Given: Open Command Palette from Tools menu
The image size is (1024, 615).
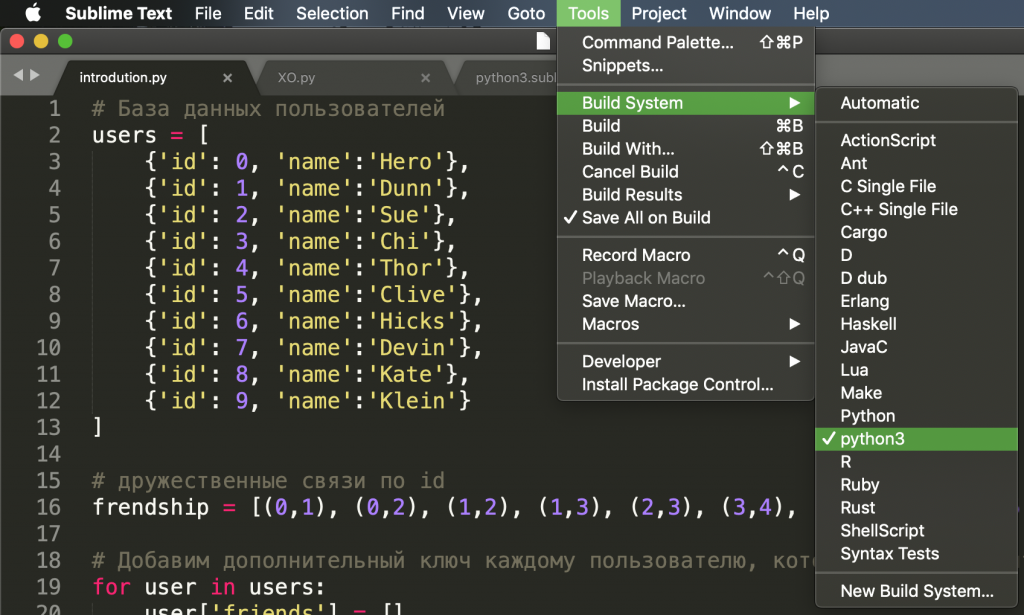Looking at the screenshot, I should click(657, 42).
